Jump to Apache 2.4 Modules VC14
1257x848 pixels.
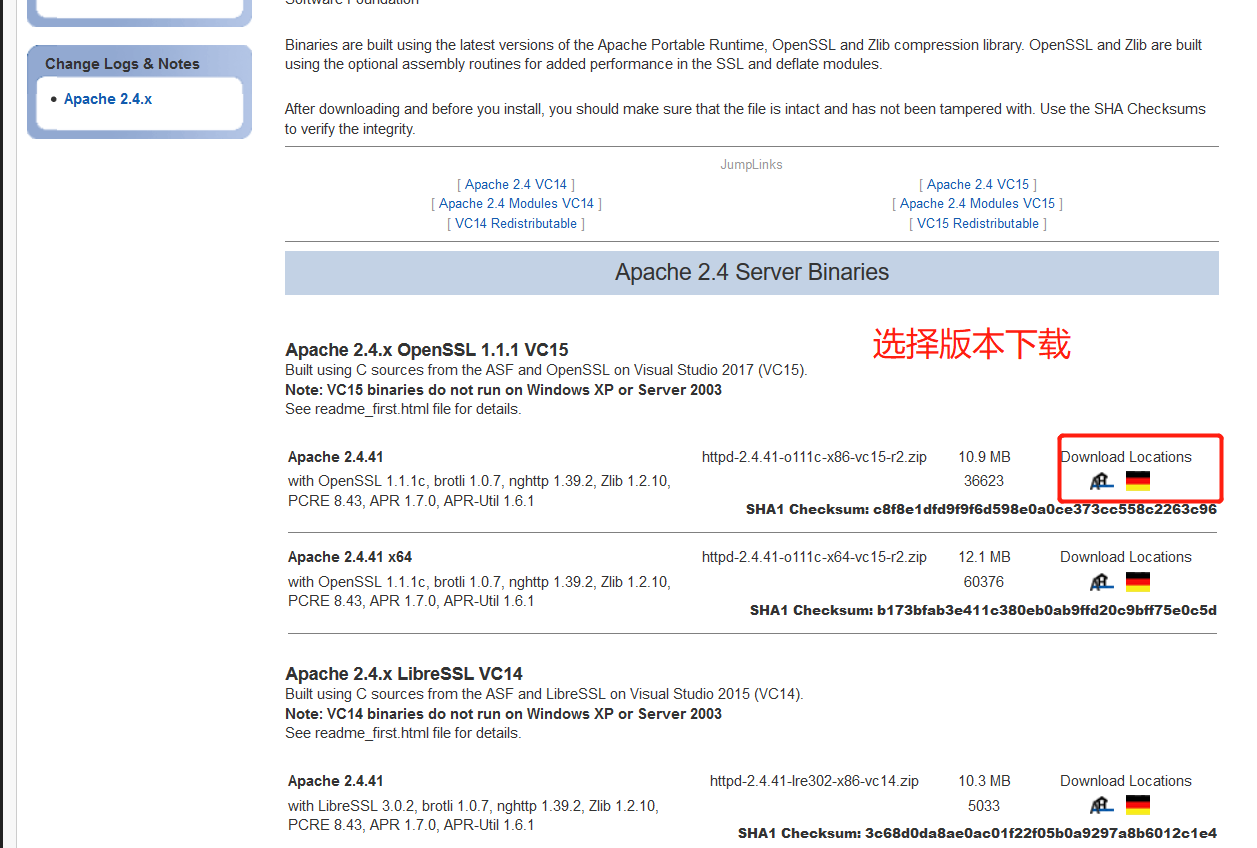pos(516,203)
